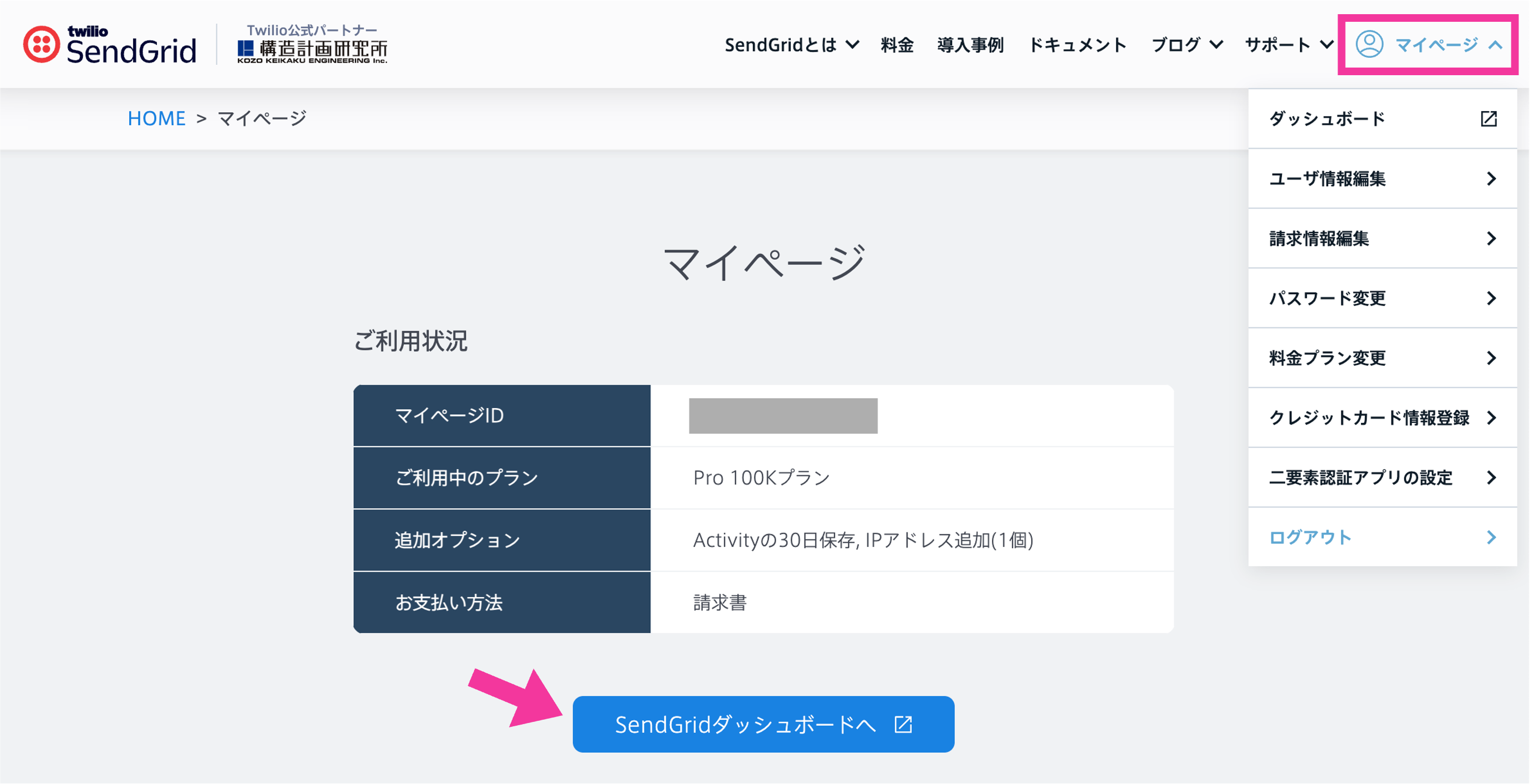The height and width of the screenshot is (784, 1531).
Task: Click the arrow icon beside クレジットカード情報登録
Action: [1492, 417]
